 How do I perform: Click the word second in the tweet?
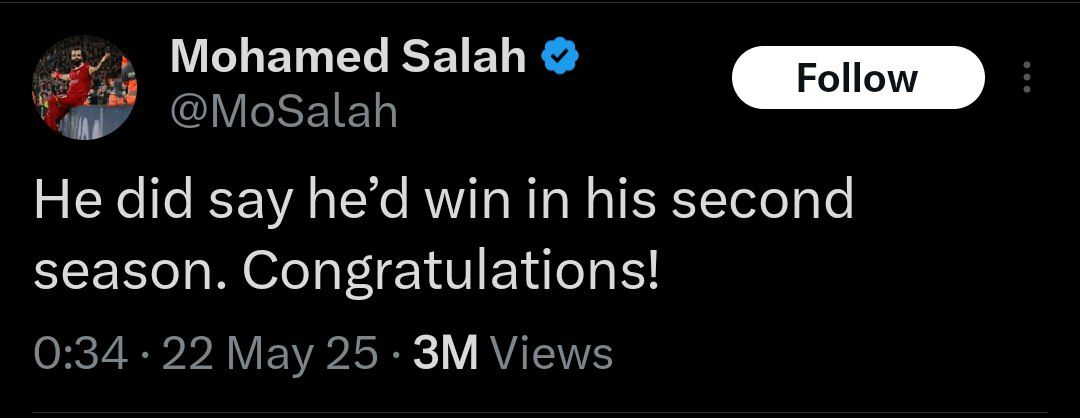763,201
